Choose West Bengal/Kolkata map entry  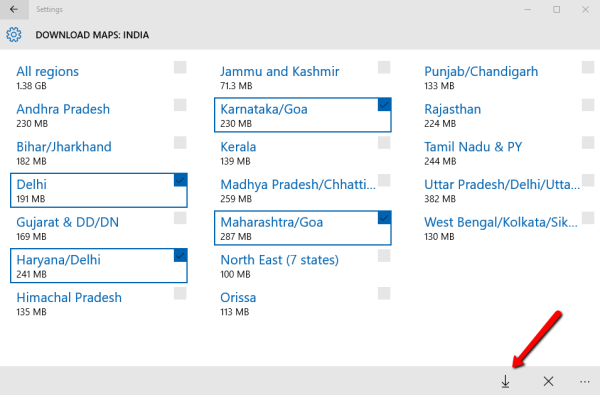pyautogui.click(x=507, y=228)
